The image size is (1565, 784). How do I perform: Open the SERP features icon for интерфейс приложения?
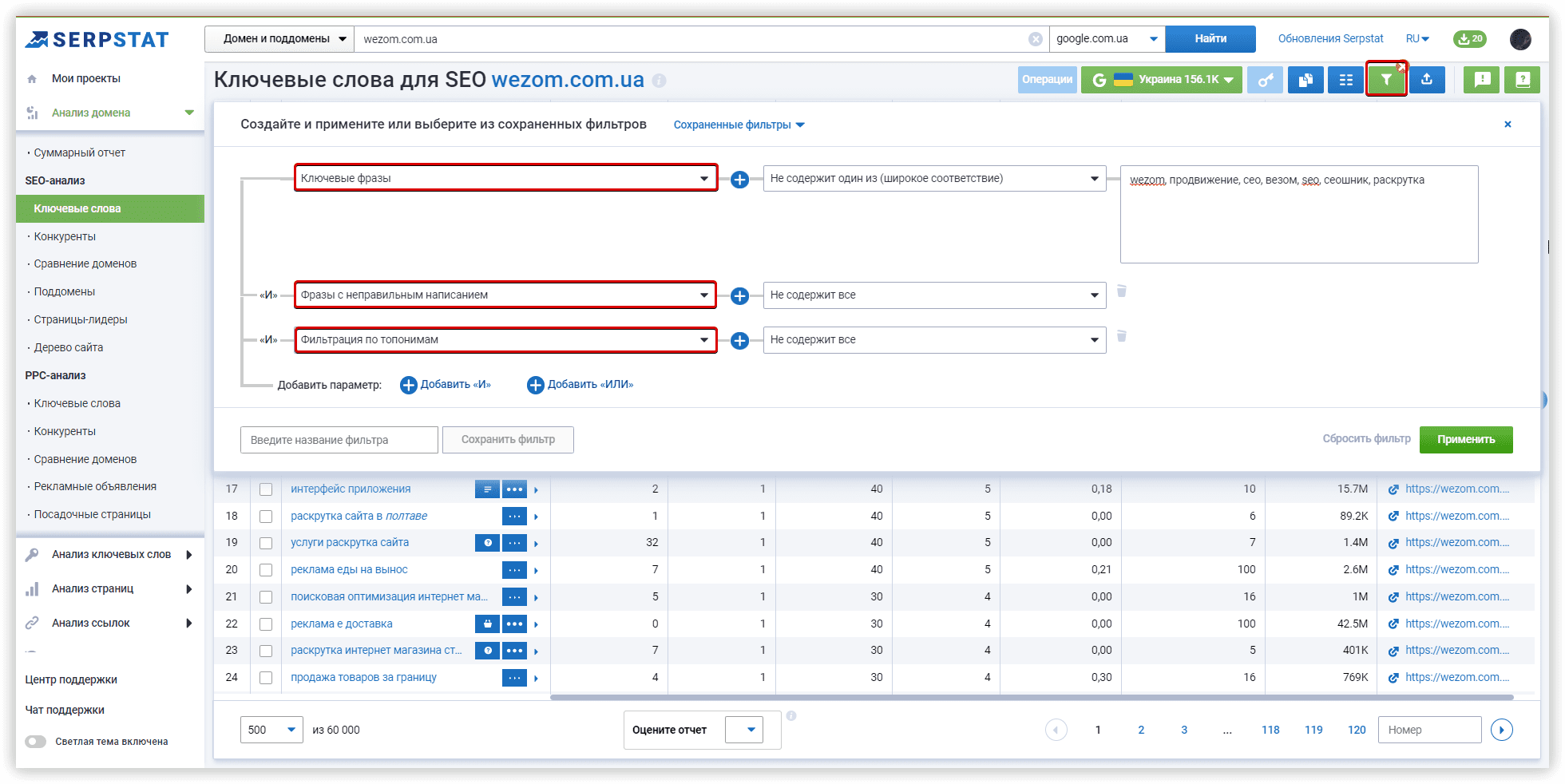[487, 489]
